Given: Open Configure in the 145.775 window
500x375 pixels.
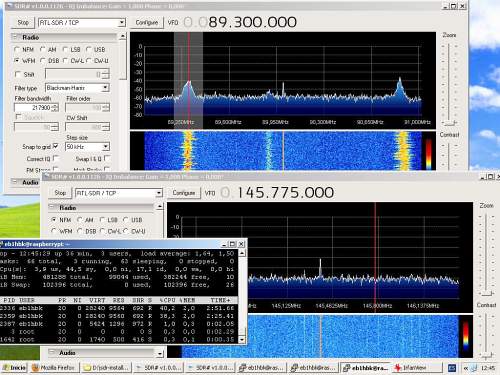Looking at the screenshot, I should pyautogui.click(x=184, y=193).
